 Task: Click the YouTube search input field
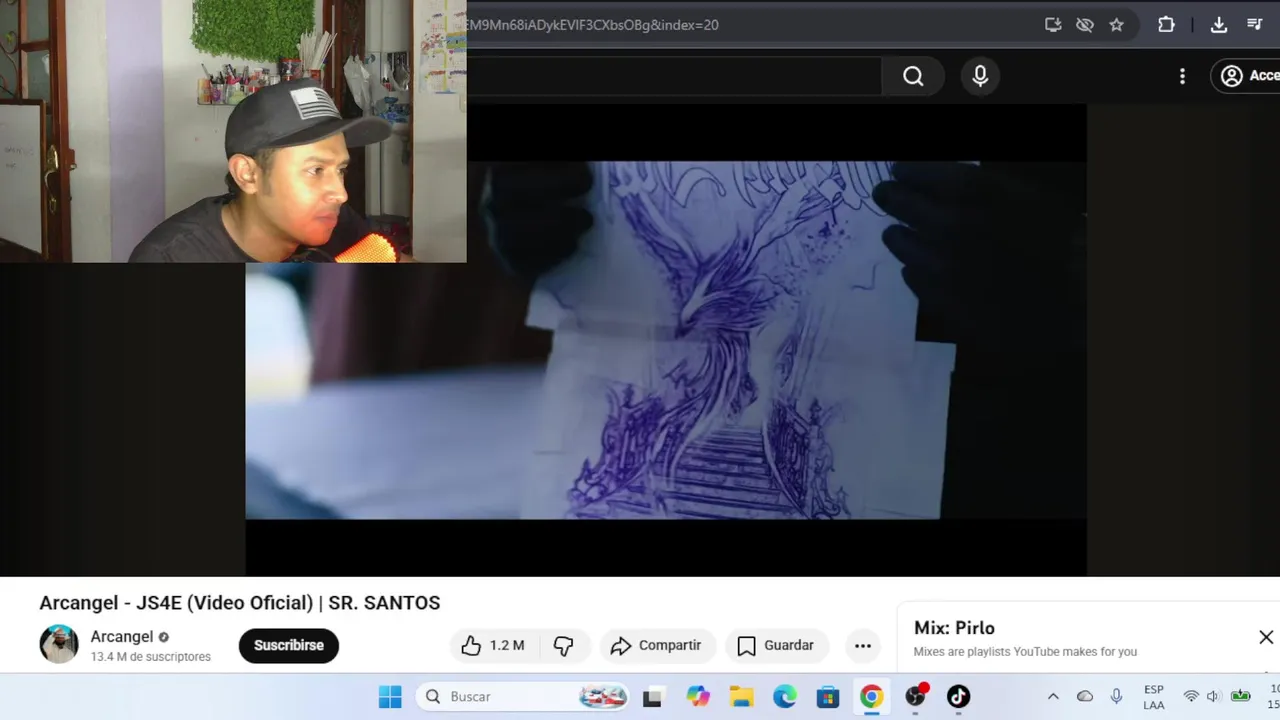(x=675, y=76)
